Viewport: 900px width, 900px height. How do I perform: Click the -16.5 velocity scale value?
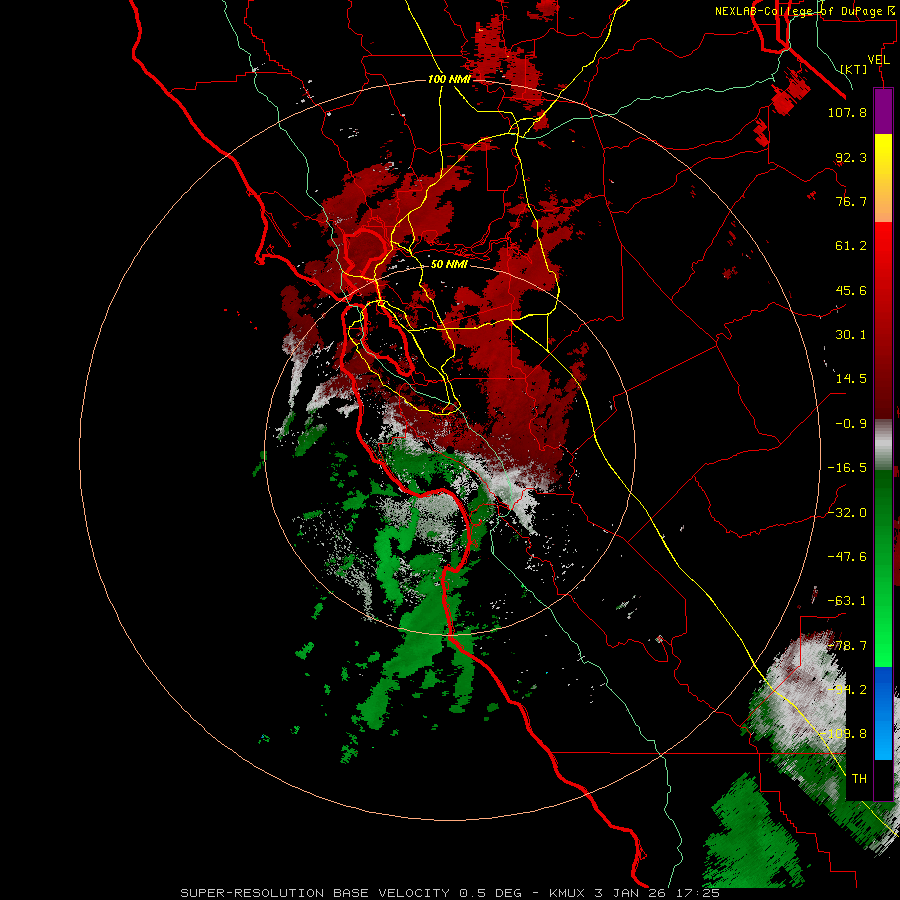pos(847,468)
